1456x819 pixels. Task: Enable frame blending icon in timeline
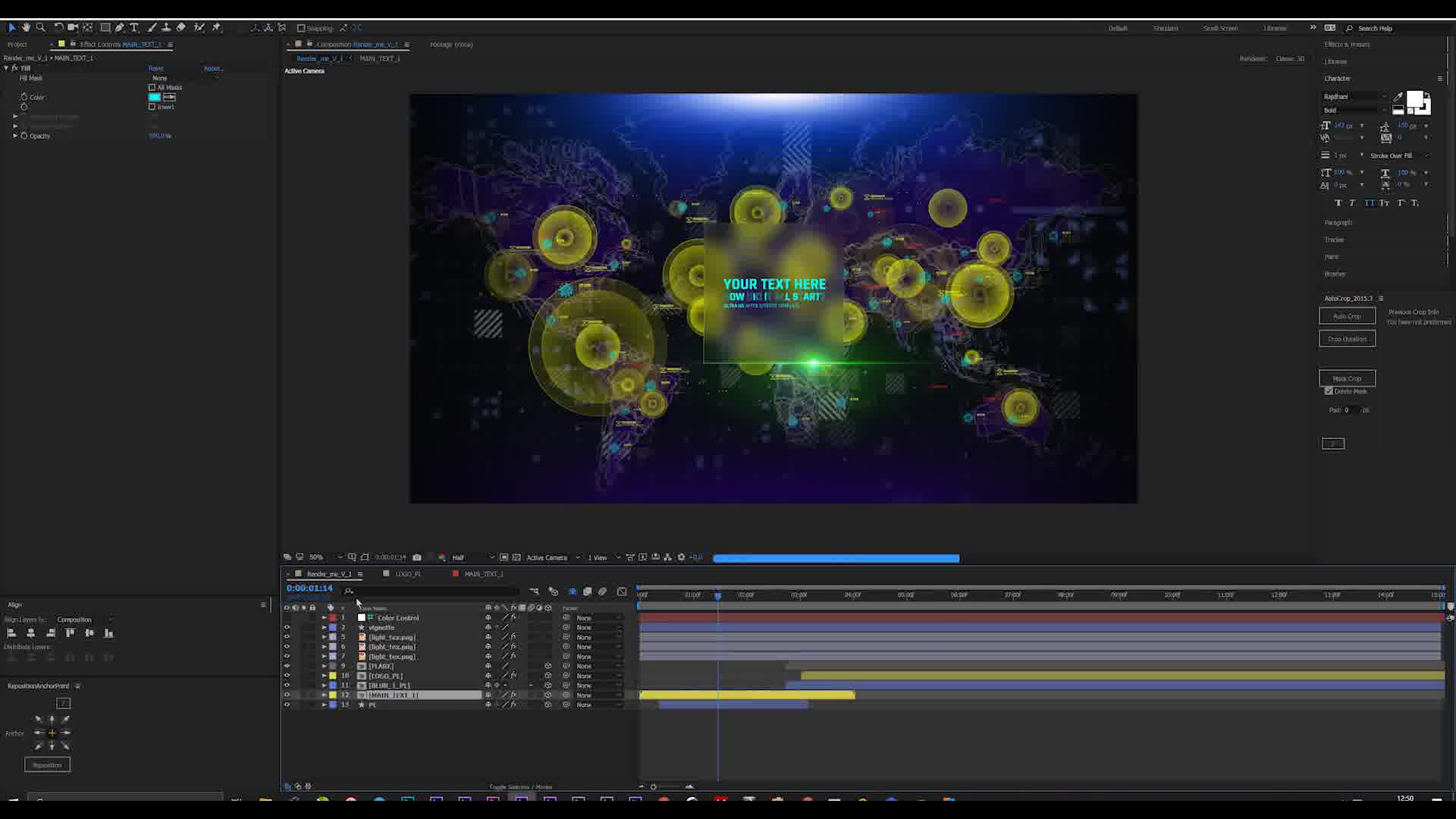tap(588, 591)
